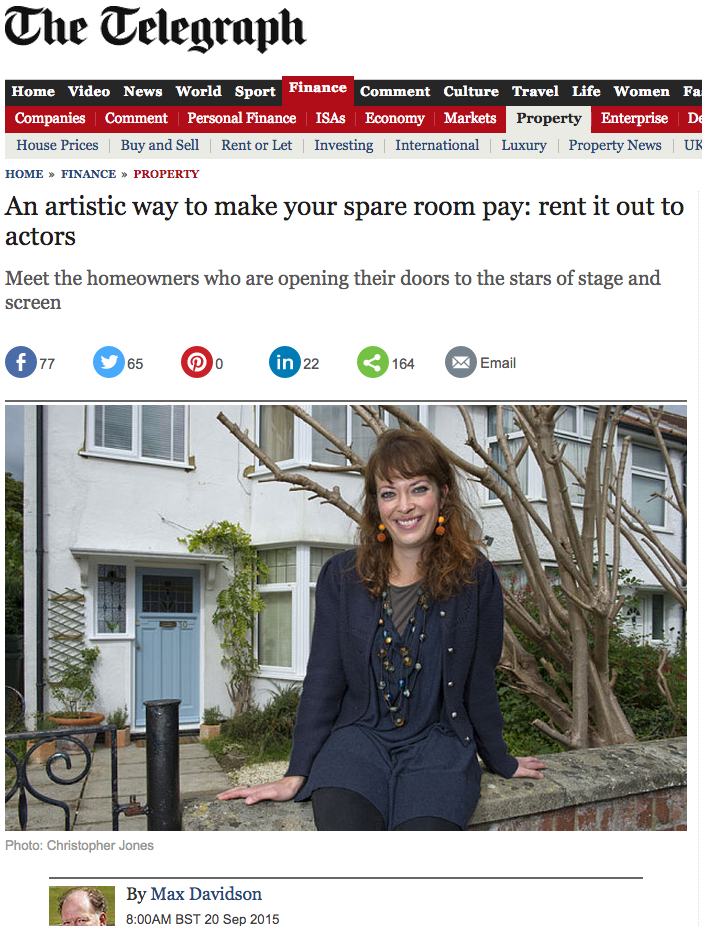Click author Max Davidson thumbnail photo
This screenshot has width=702, height=926.
[82, 905]
